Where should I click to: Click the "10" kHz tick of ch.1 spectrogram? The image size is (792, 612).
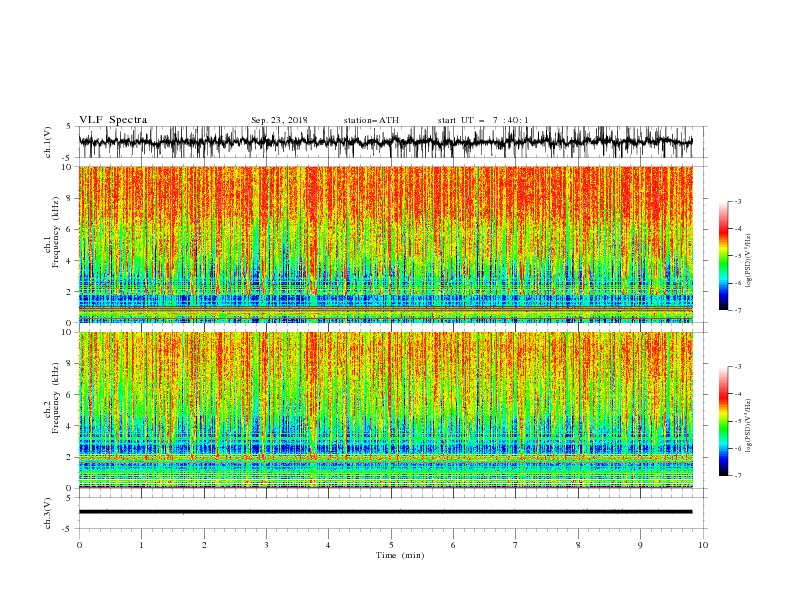click(67, 167)
